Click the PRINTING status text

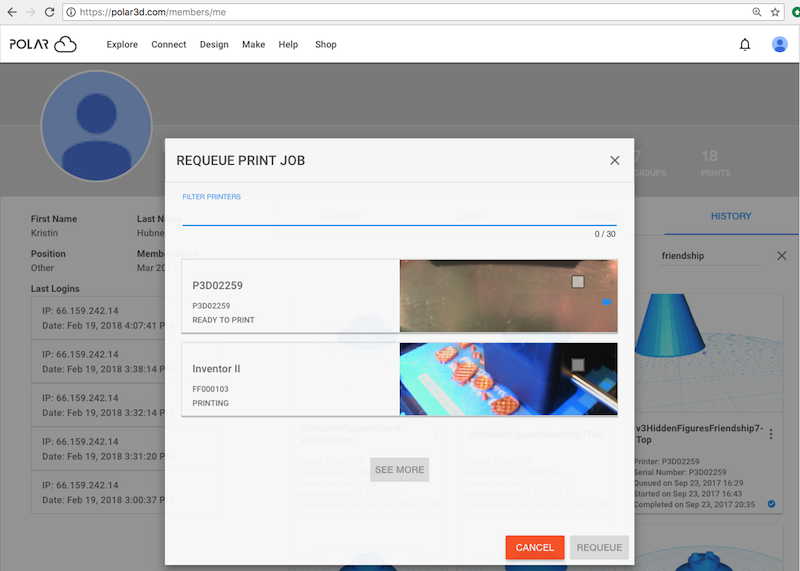click(210, 403)
